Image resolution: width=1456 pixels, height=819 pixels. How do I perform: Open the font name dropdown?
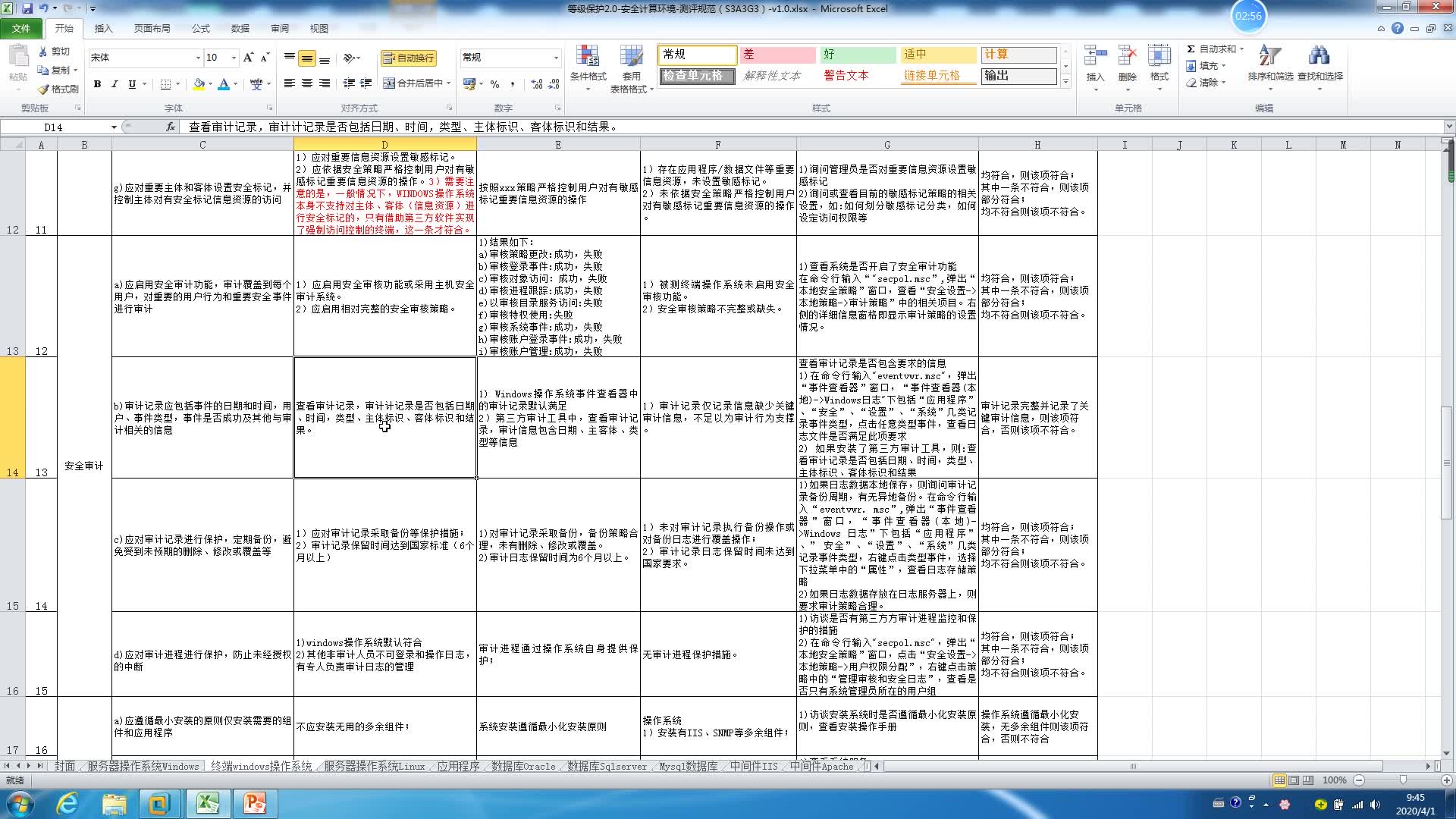(196, 57)
